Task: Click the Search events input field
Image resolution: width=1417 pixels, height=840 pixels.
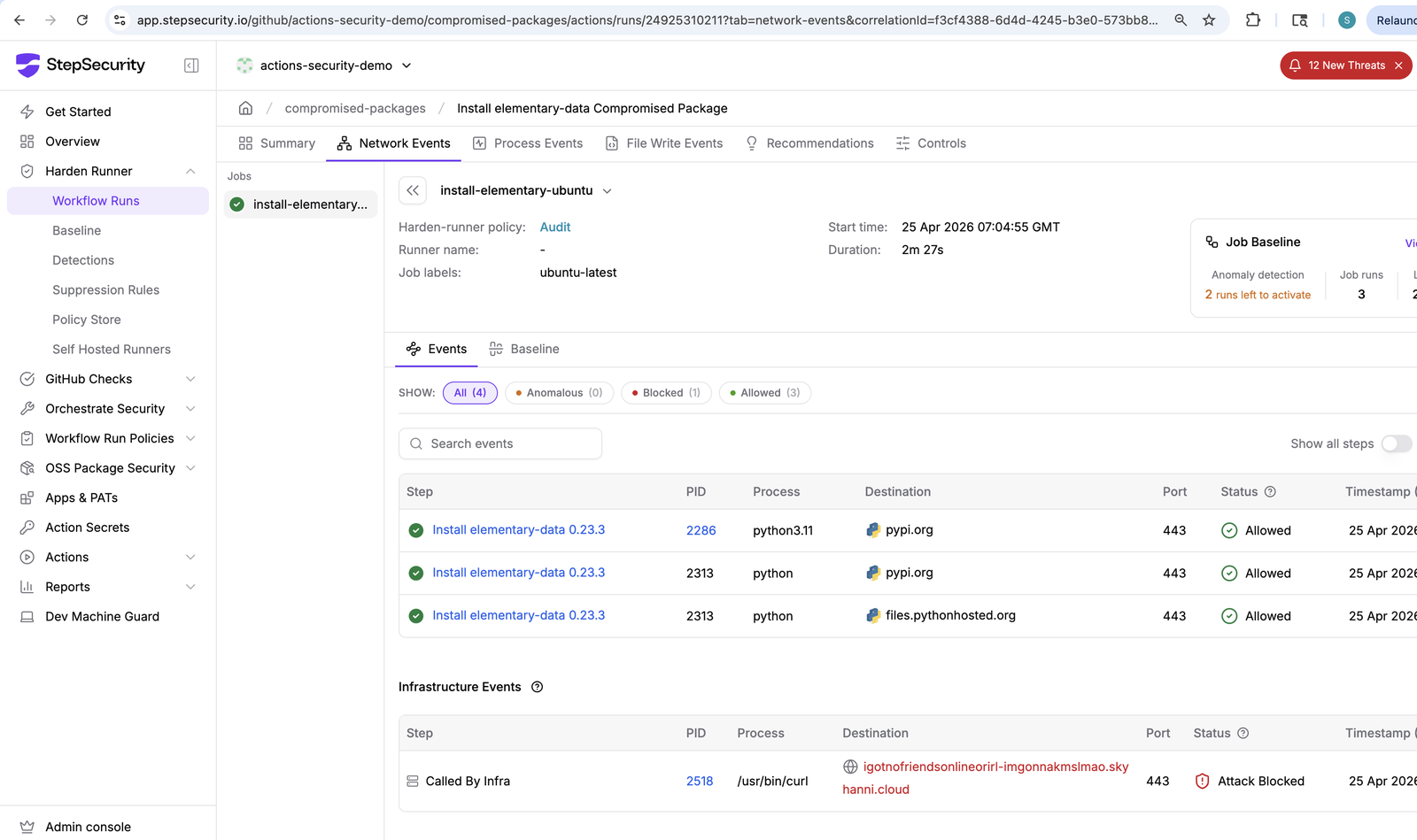Action: [500, 443]
